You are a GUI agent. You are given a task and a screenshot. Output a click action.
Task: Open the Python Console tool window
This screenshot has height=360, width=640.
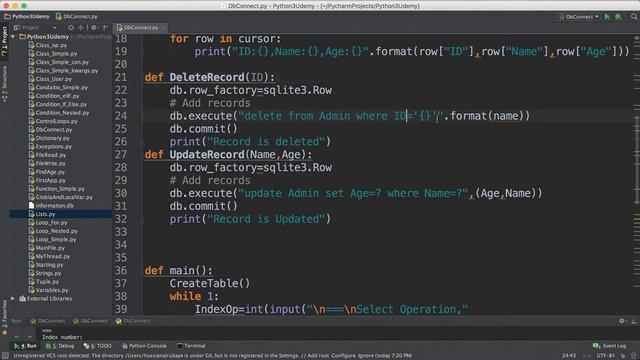pos(144,346)
